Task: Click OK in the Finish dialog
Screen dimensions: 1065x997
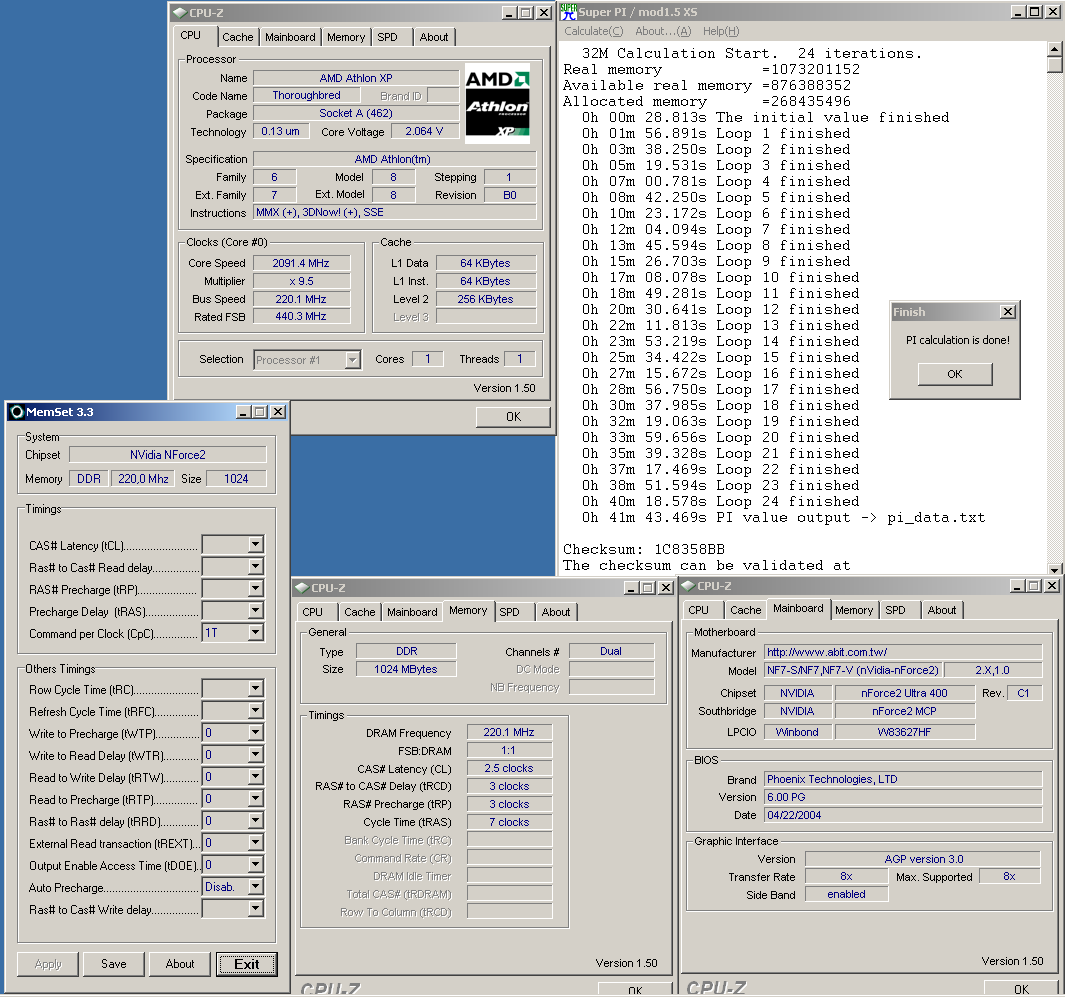Action: pyautogui.click(x=955, y=374)
